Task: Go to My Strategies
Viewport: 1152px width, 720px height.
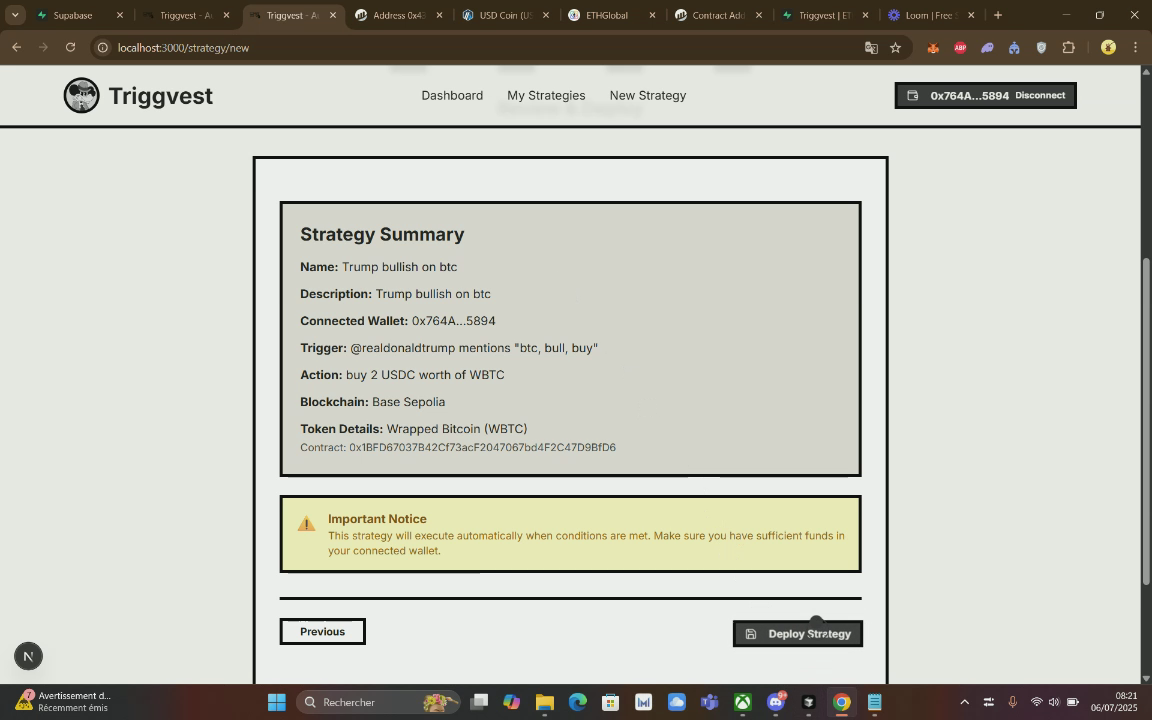Action: click(546, 96)
